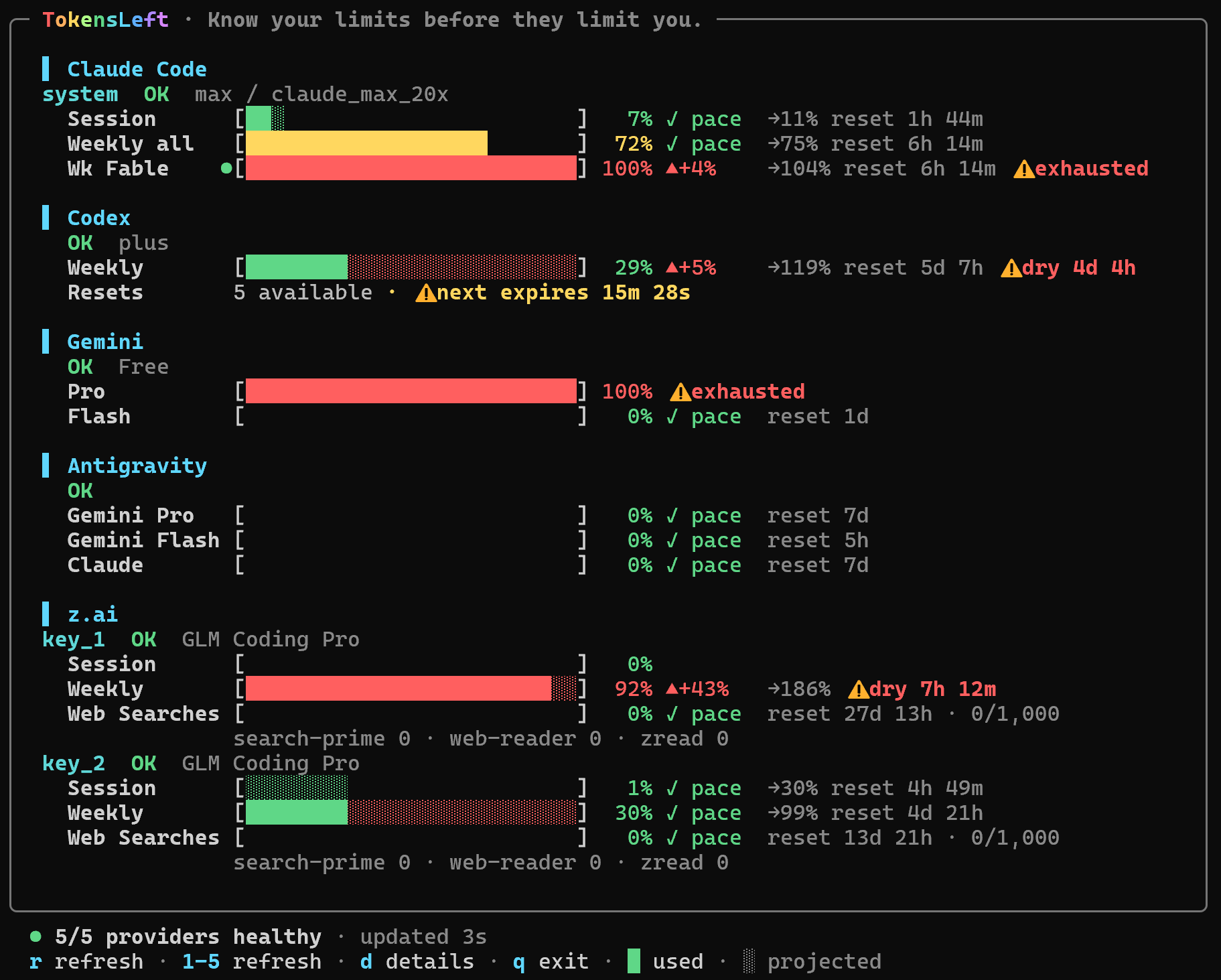Click the yellow Weekly all usage bar
Viewport: 1221px width, 980px height.
pyautogui.click(x=411, y=144)
